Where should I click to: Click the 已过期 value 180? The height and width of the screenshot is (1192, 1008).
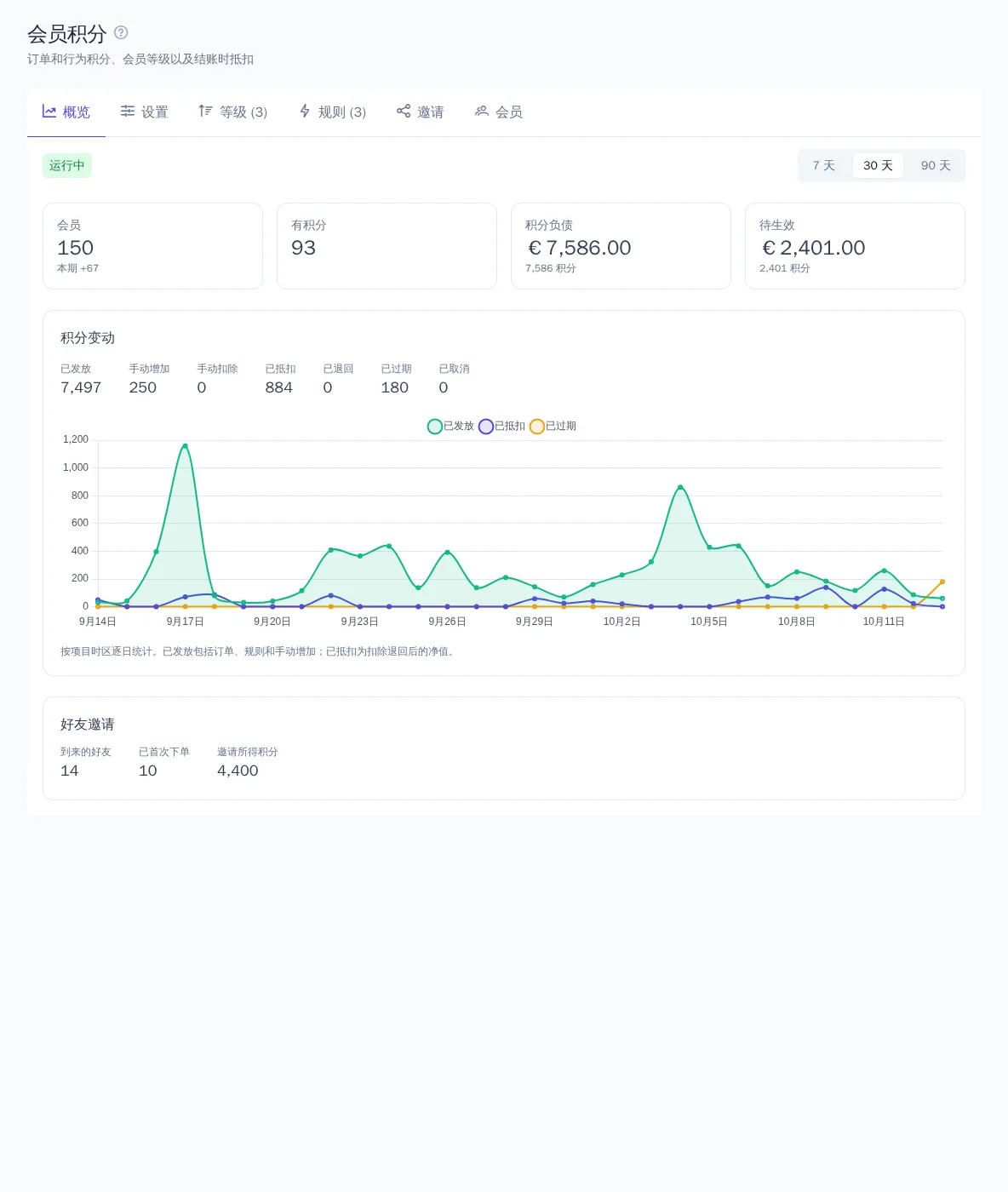coord(395,387)
